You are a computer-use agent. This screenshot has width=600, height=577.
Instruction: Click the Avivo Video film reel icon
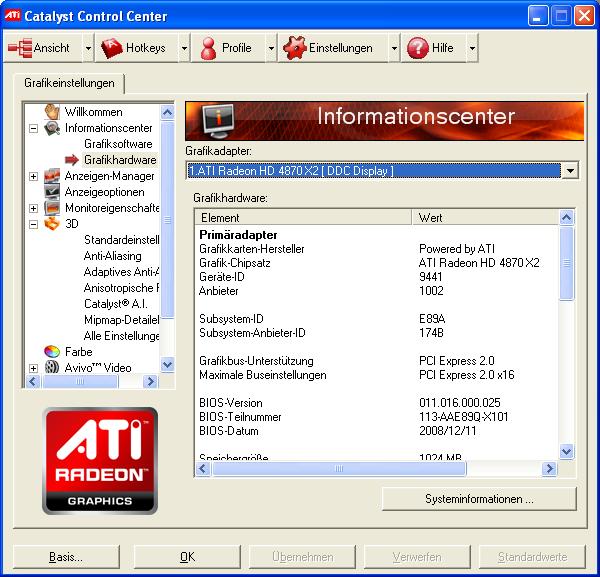[x=52, y=367]
